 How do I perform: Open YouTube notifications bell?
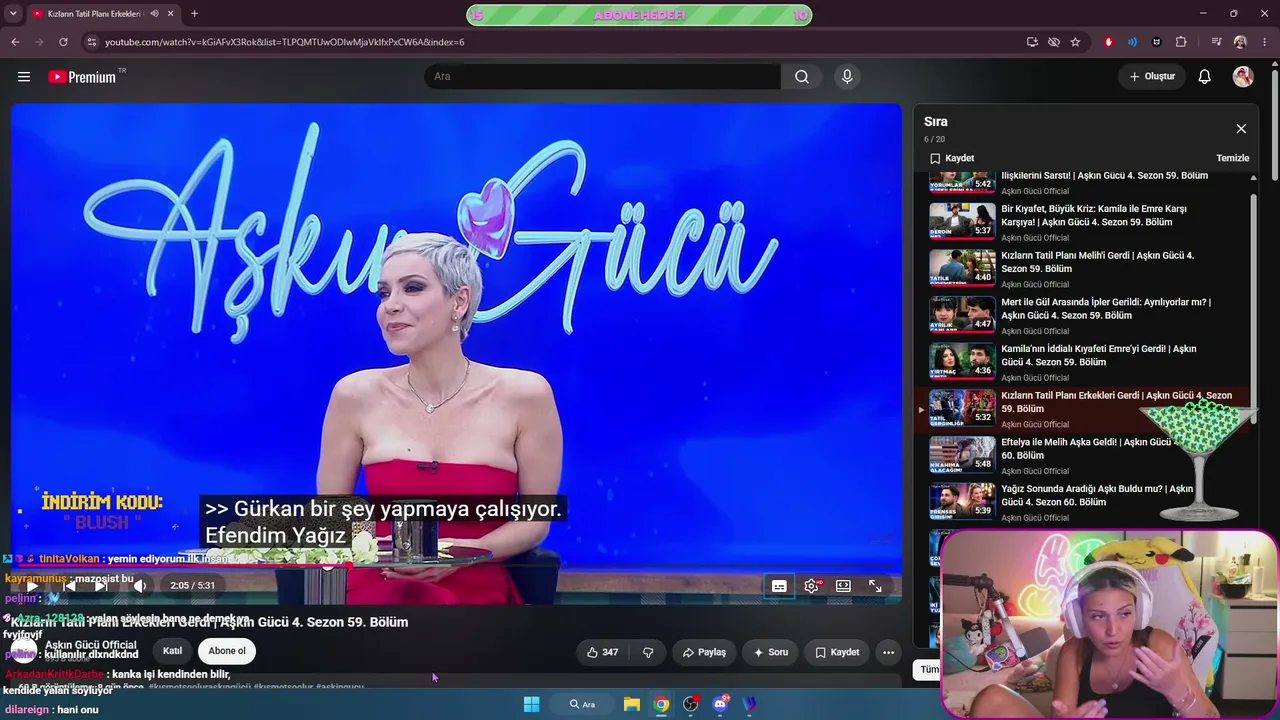click(1205, 77)
